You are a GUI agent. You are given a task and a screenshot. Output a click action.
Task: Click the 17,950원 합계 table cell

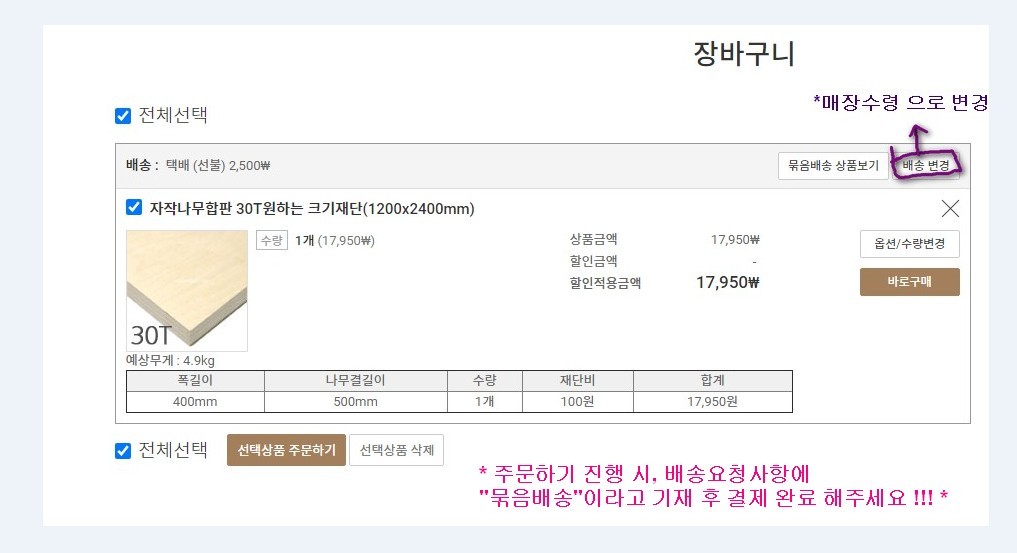(712, 402)
